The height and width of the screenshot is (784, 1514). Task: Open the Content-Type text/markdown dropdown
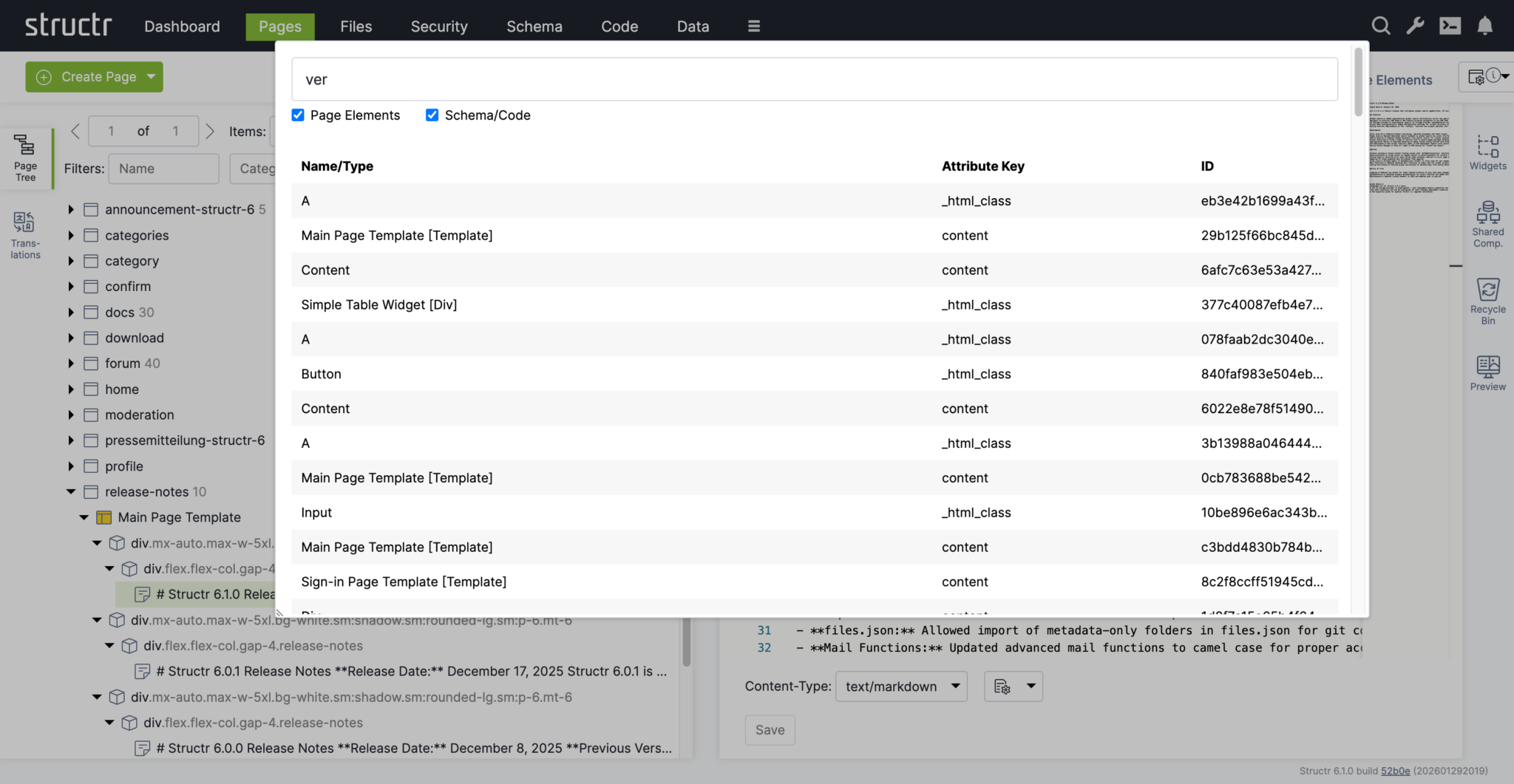[901, 686]
